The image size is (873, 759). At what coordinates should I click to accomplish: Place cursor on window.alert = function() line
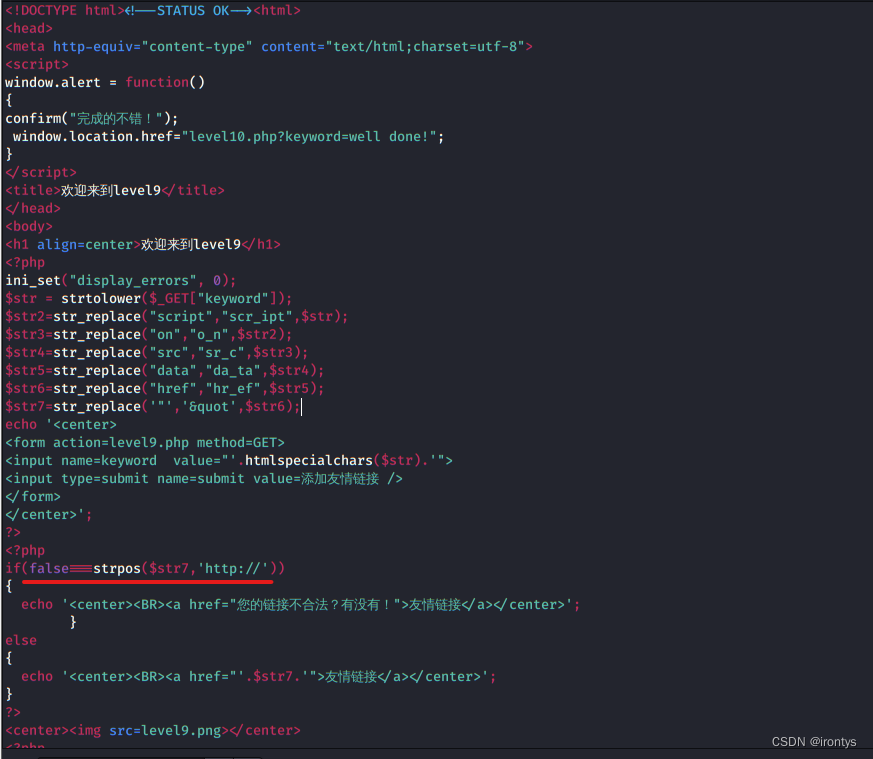[105, 82]
